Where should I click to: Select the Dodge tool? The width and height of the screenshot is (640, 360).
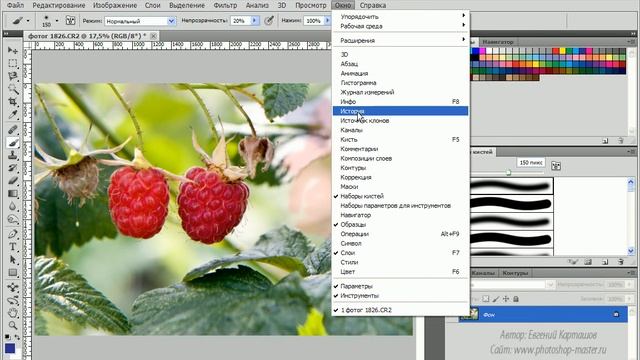13,219
